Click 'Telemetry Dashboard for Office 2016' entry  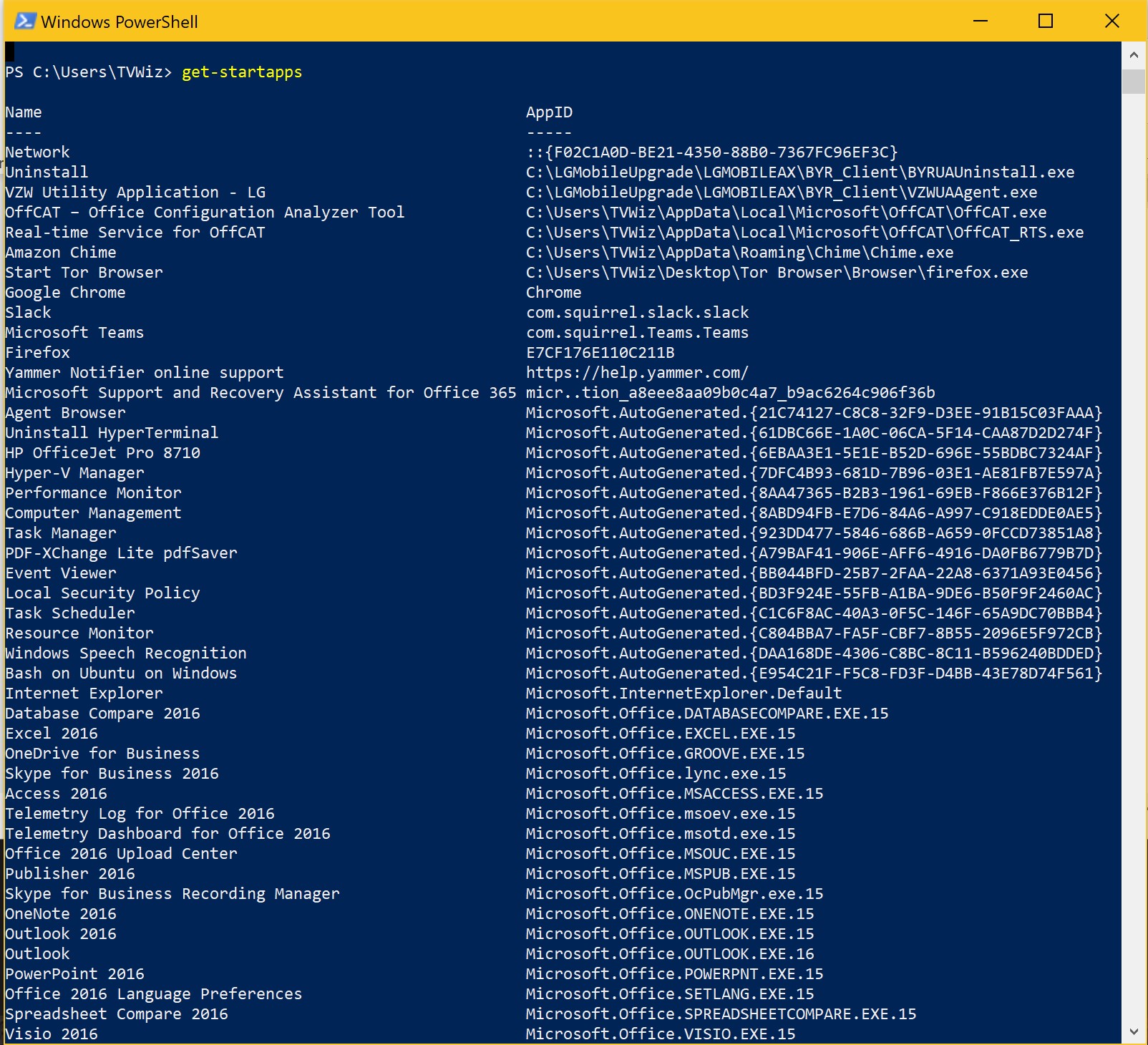click(167, 834)
